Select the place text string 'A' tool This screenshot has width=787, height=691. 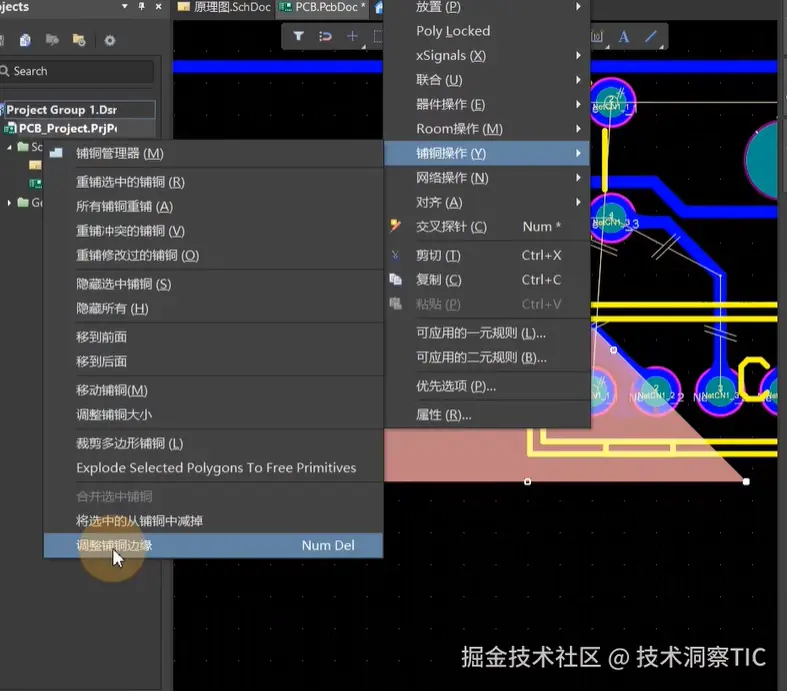pos(623,37)
